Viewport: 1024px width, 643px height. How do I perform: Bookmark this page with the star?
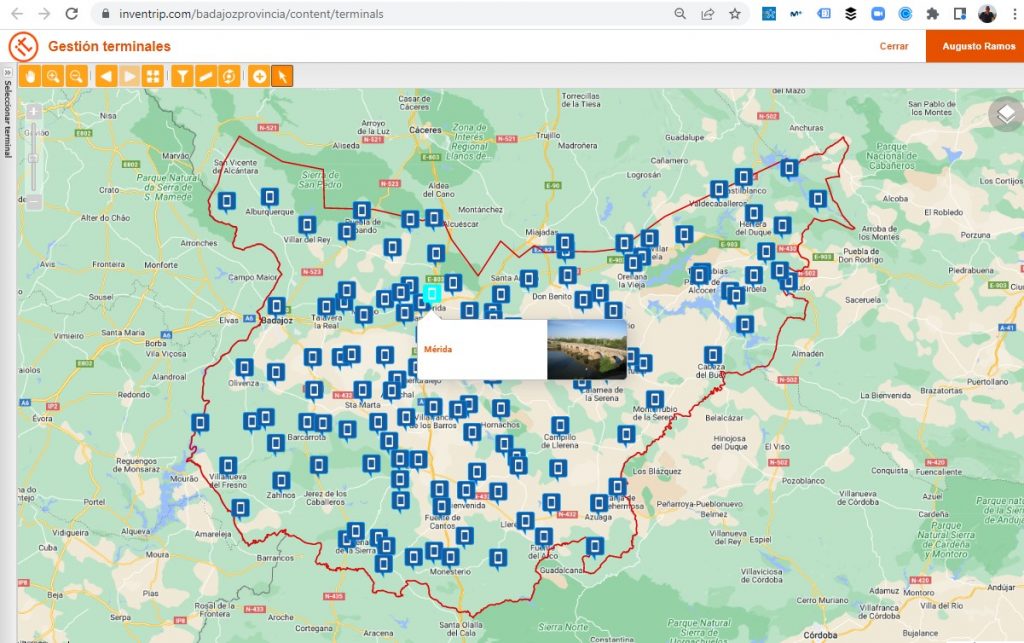[x=735, y=14]
